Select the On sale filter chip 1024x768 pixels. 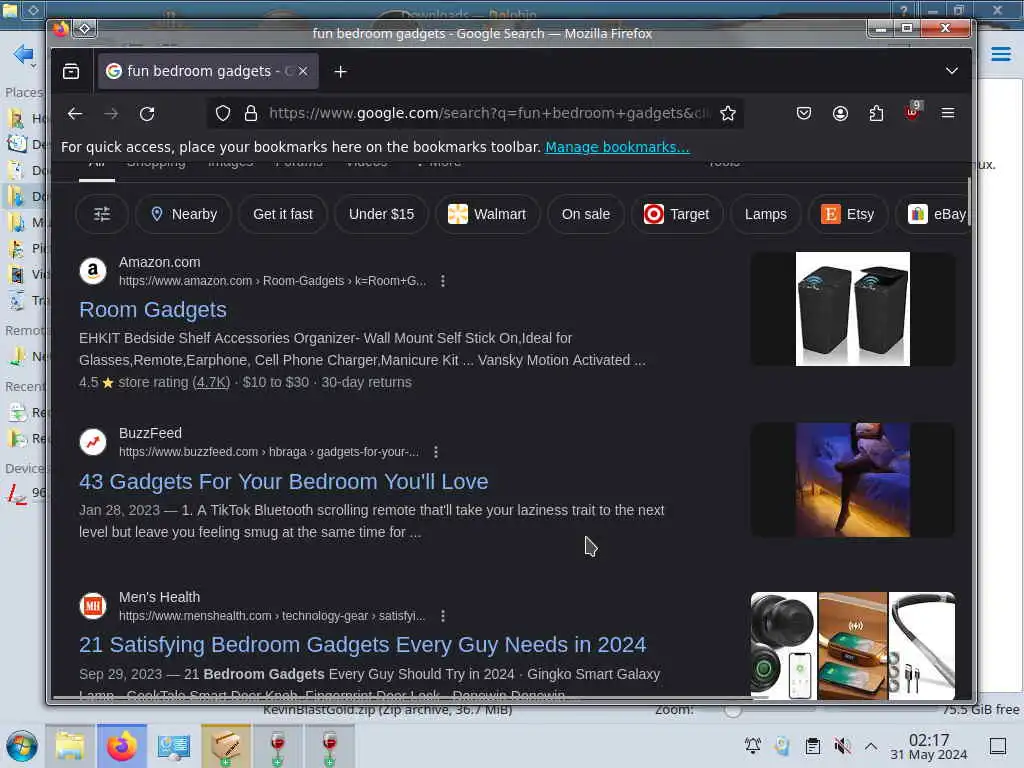pyautogui.click(x=586, y=214)
